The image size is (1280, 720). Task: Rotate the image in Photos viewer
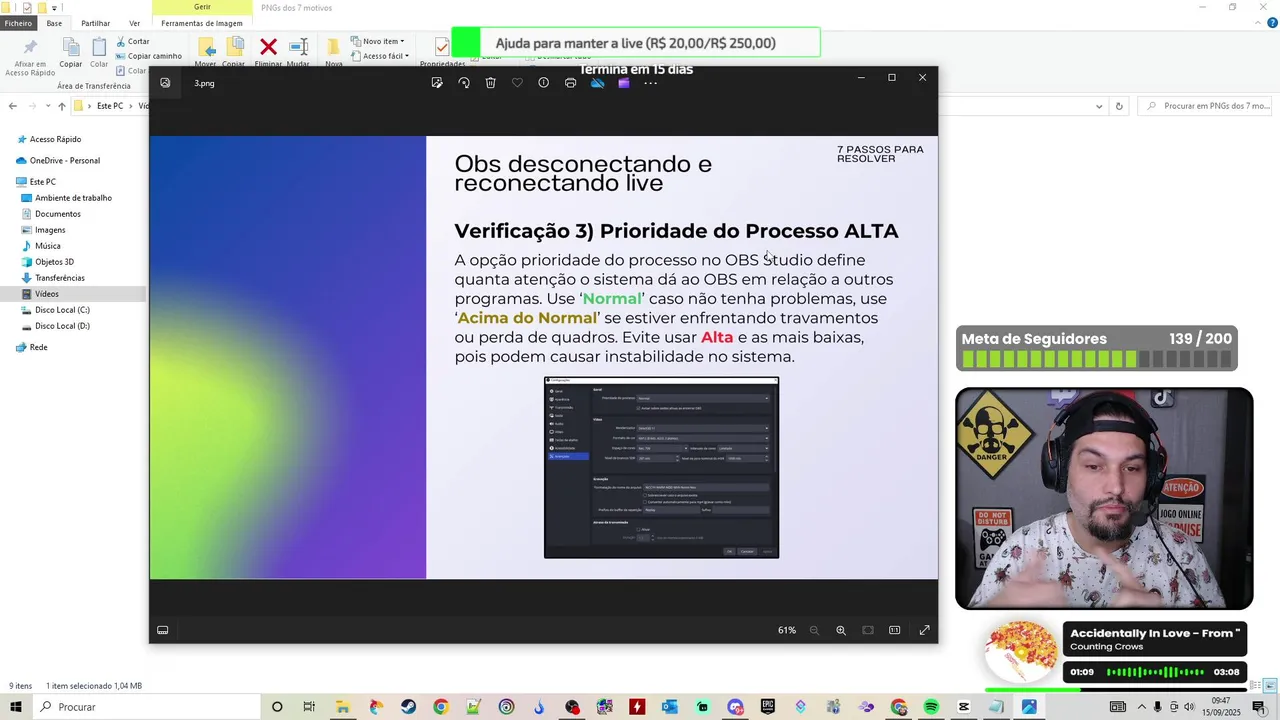[x=464, y=83]
